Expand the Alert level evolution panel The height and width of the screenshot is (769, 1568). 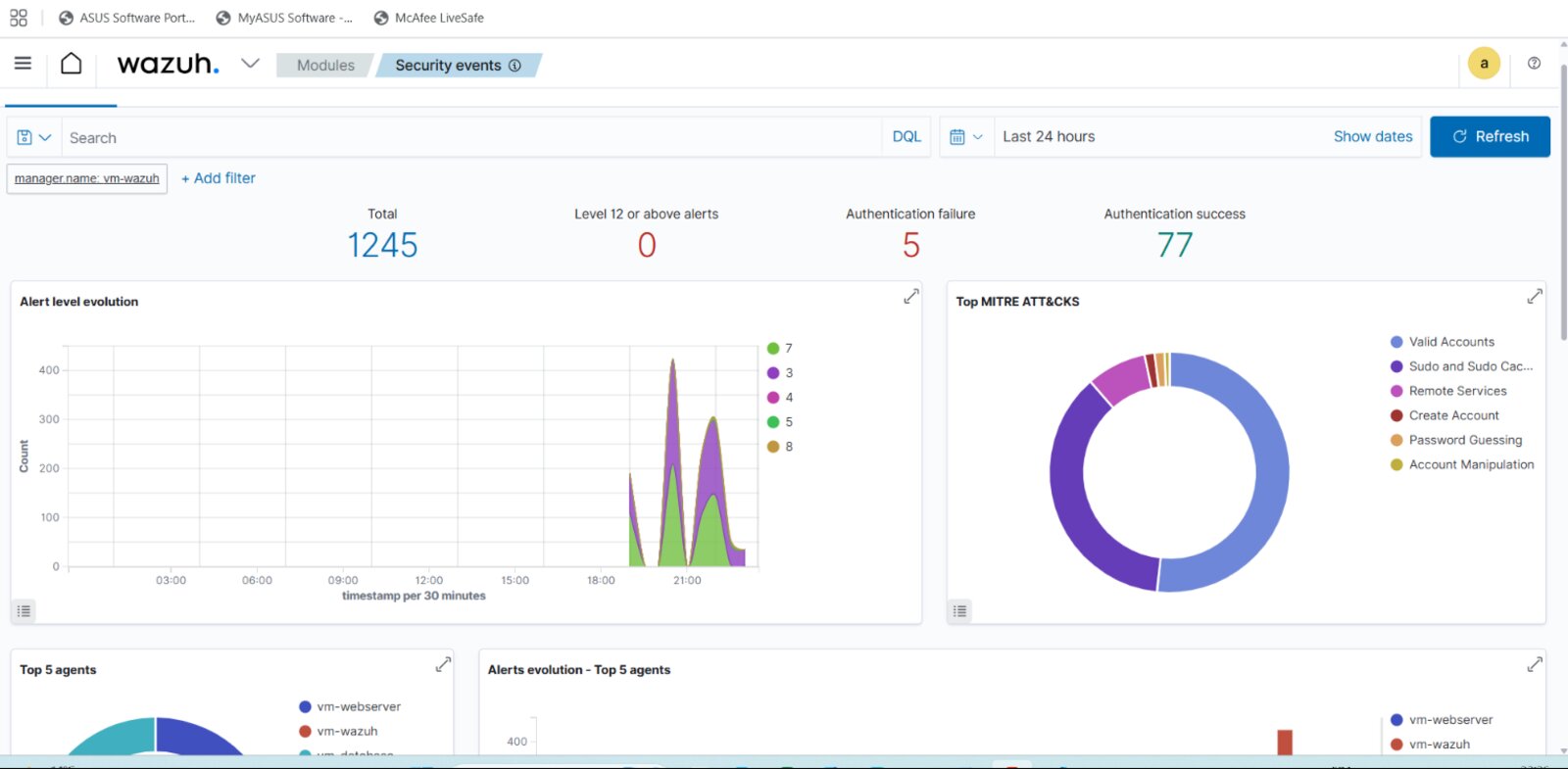pos(911,296)
